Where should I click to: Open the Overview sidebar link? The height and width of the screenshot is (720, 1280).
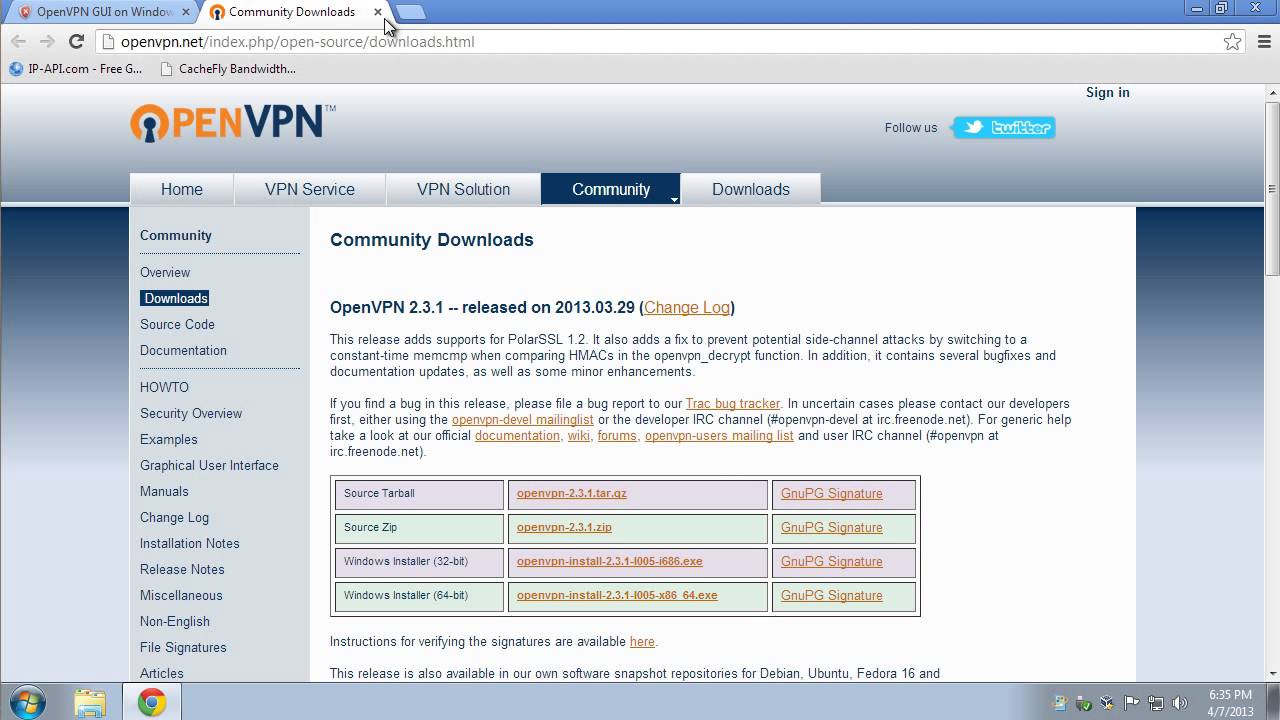pyautogui.click(x=165, y=272)
